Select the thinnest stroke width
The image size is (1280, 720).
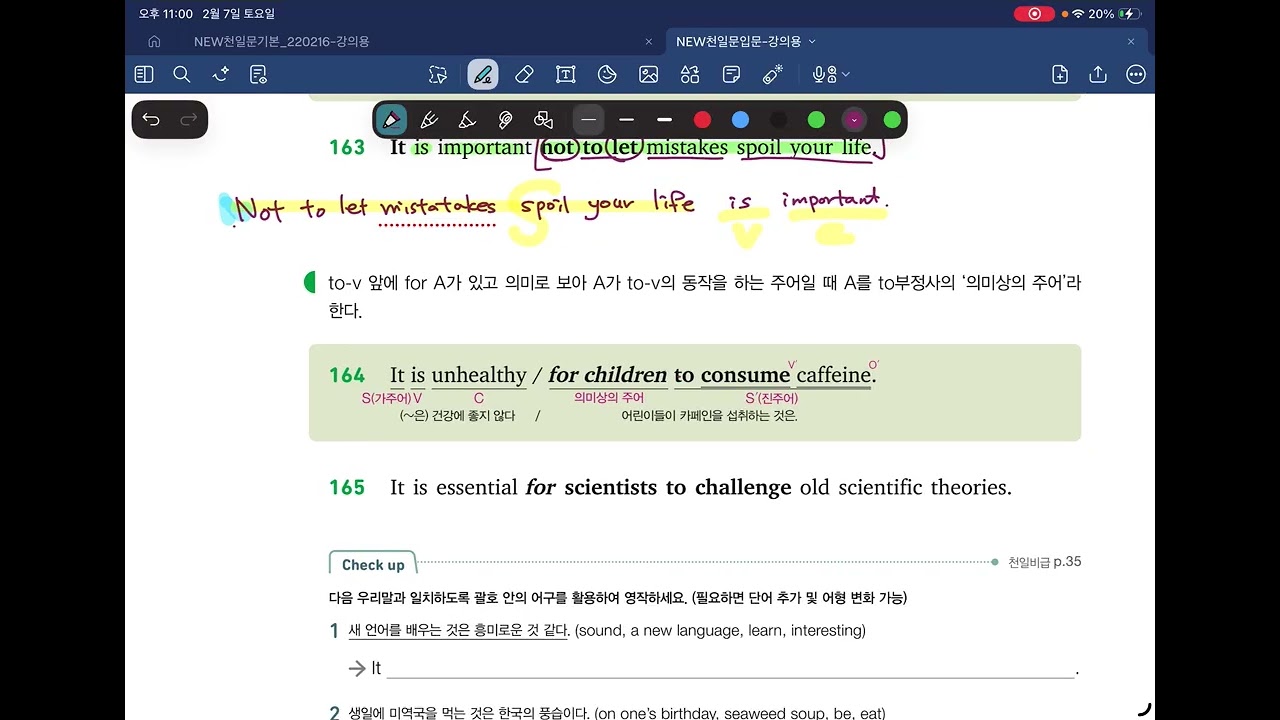click(588, 120)
